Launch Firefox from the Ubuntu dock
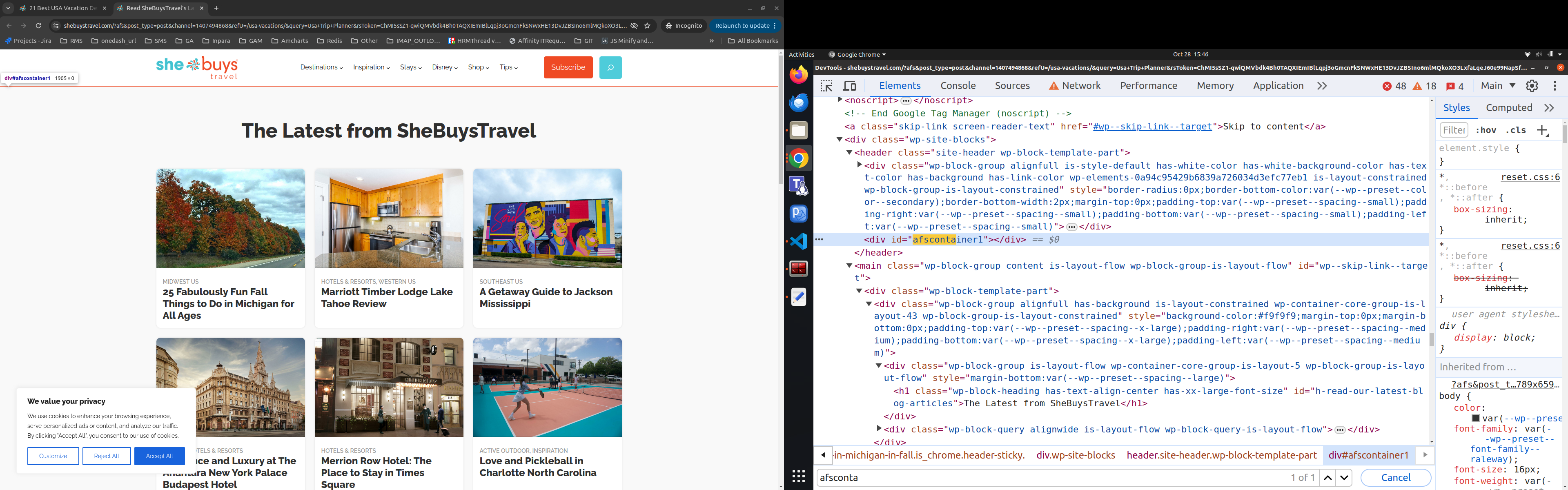 click(x=799, y=75)
